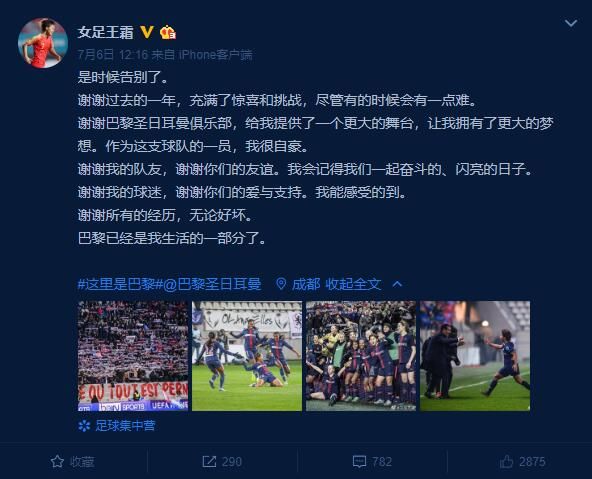Click the collapse arrow beside 收起全文

[397, 284]
